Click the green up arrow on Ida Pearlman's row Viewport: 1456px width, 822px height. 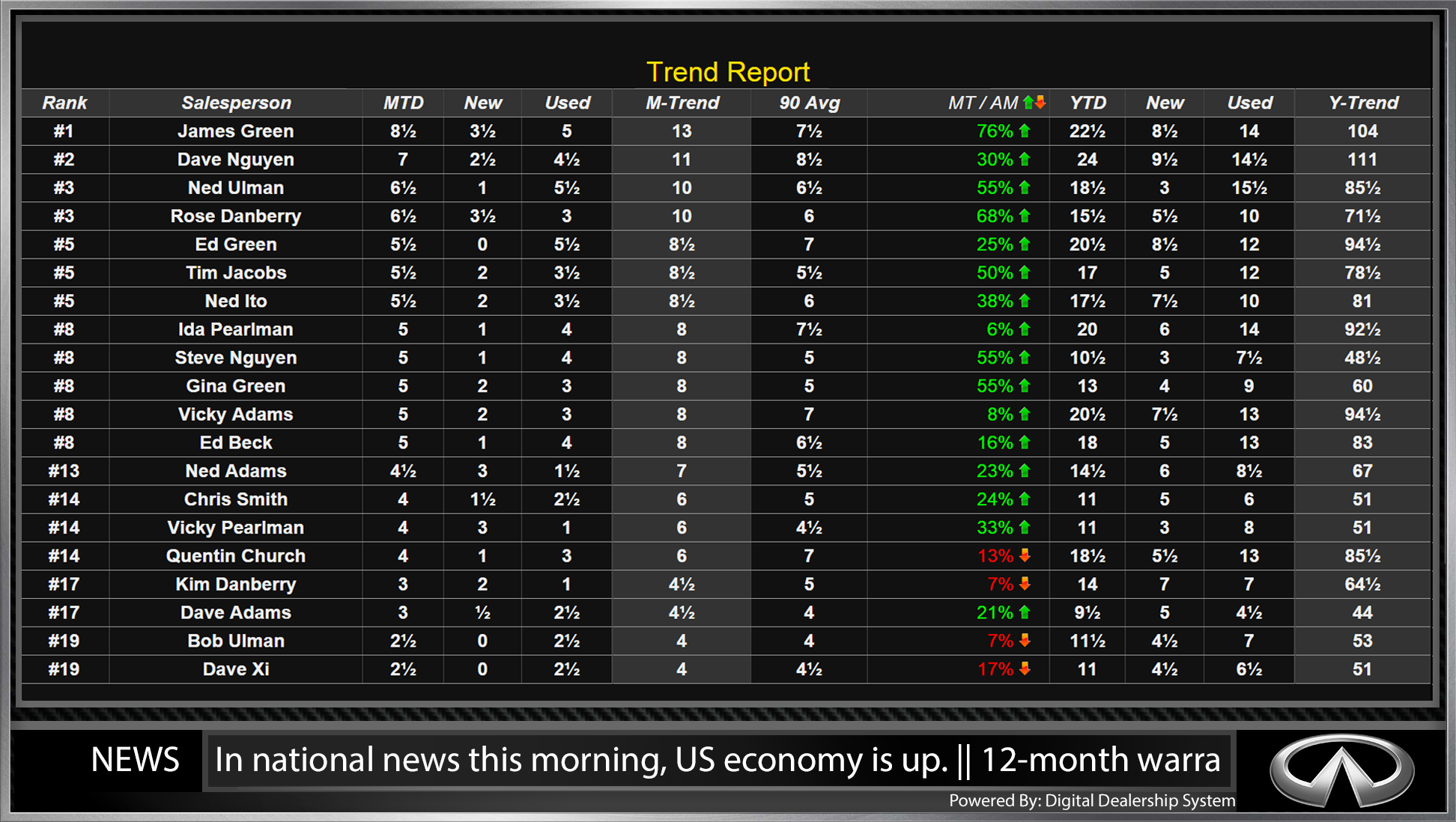(x=1025, y=329)
